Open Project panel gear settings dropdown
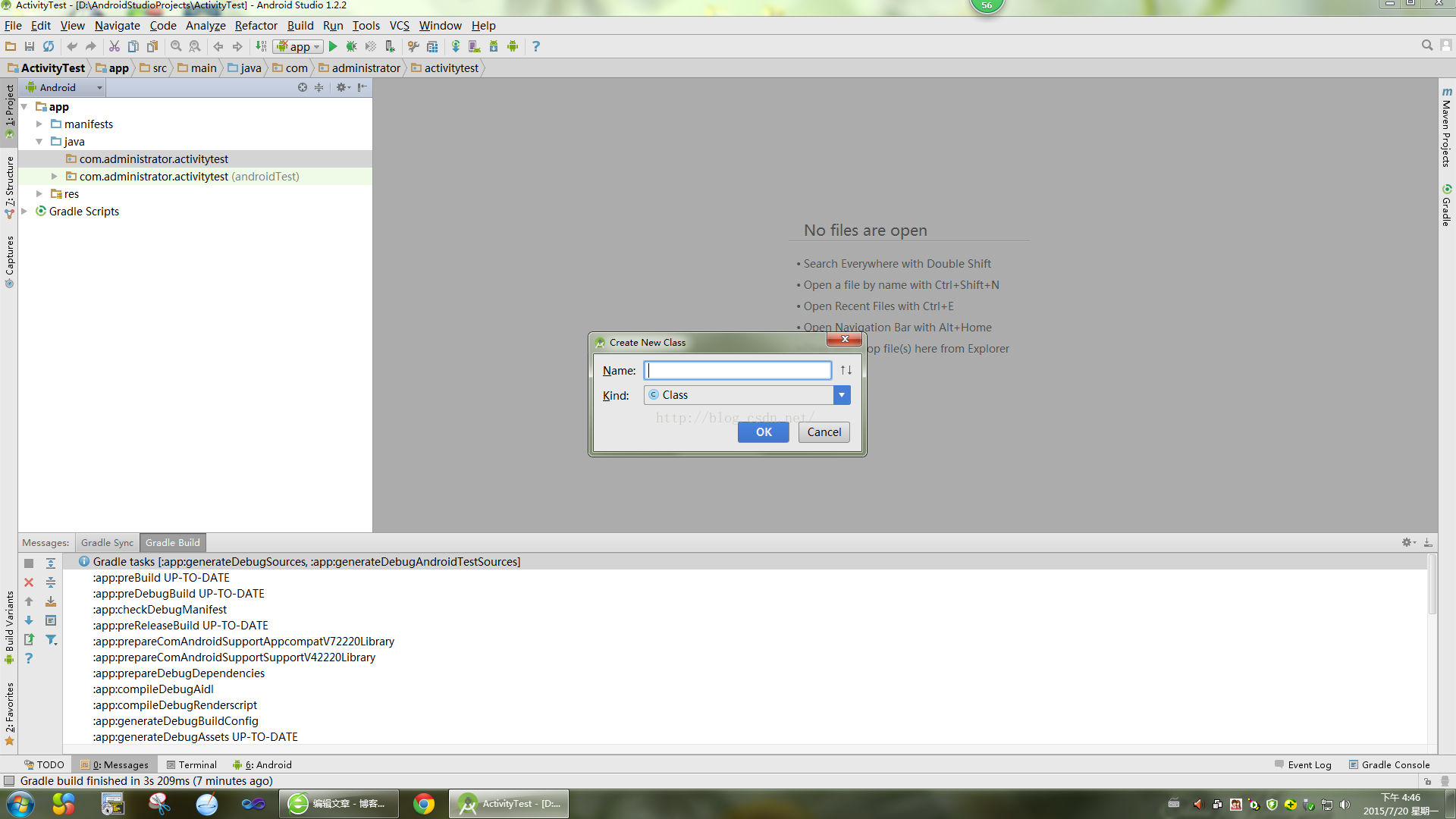Viewport: 1456px width, 819px height. click(x=343, y=87)
